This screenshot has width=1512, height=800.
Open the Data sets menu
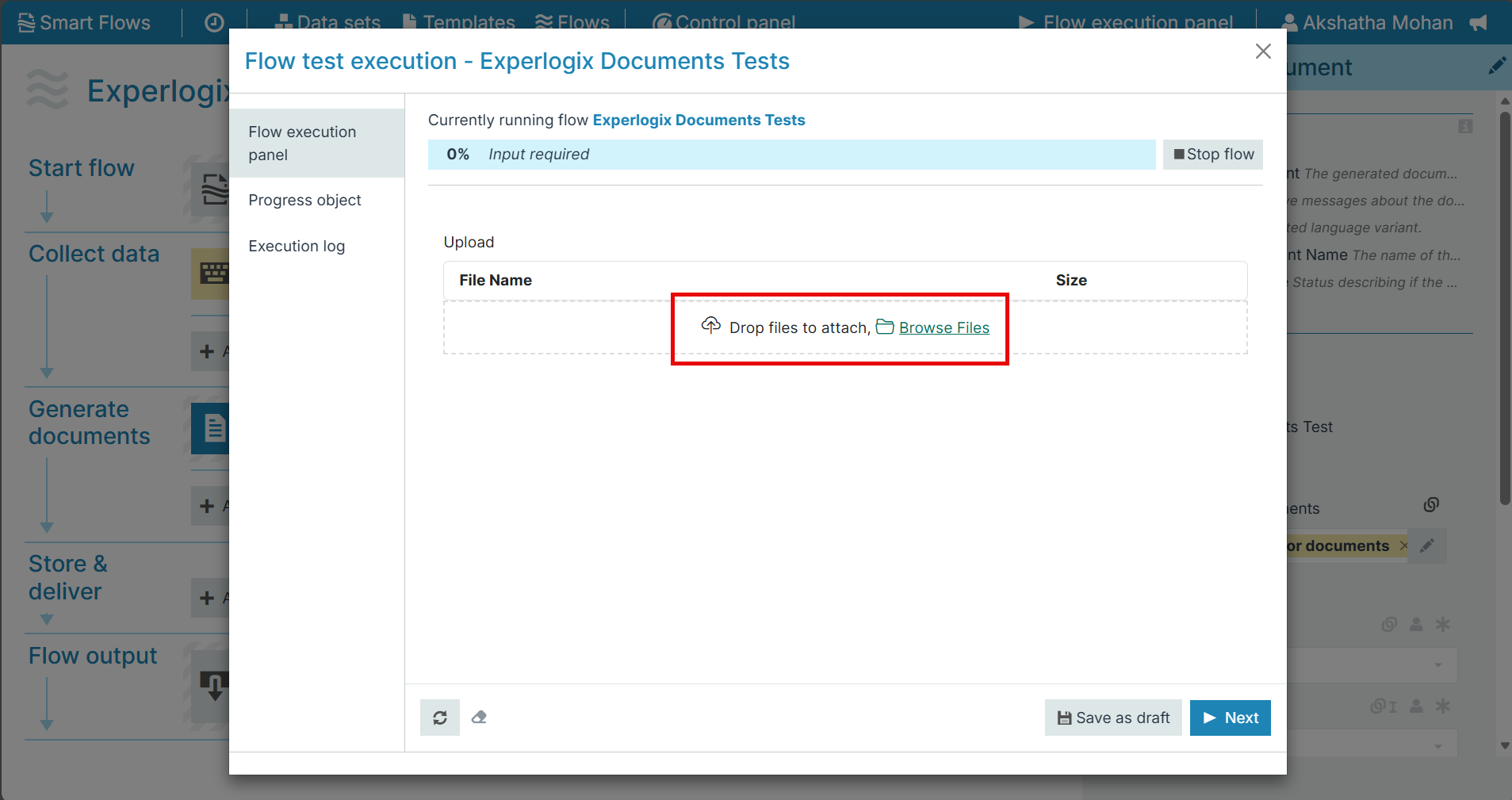(x=327, y=22)
